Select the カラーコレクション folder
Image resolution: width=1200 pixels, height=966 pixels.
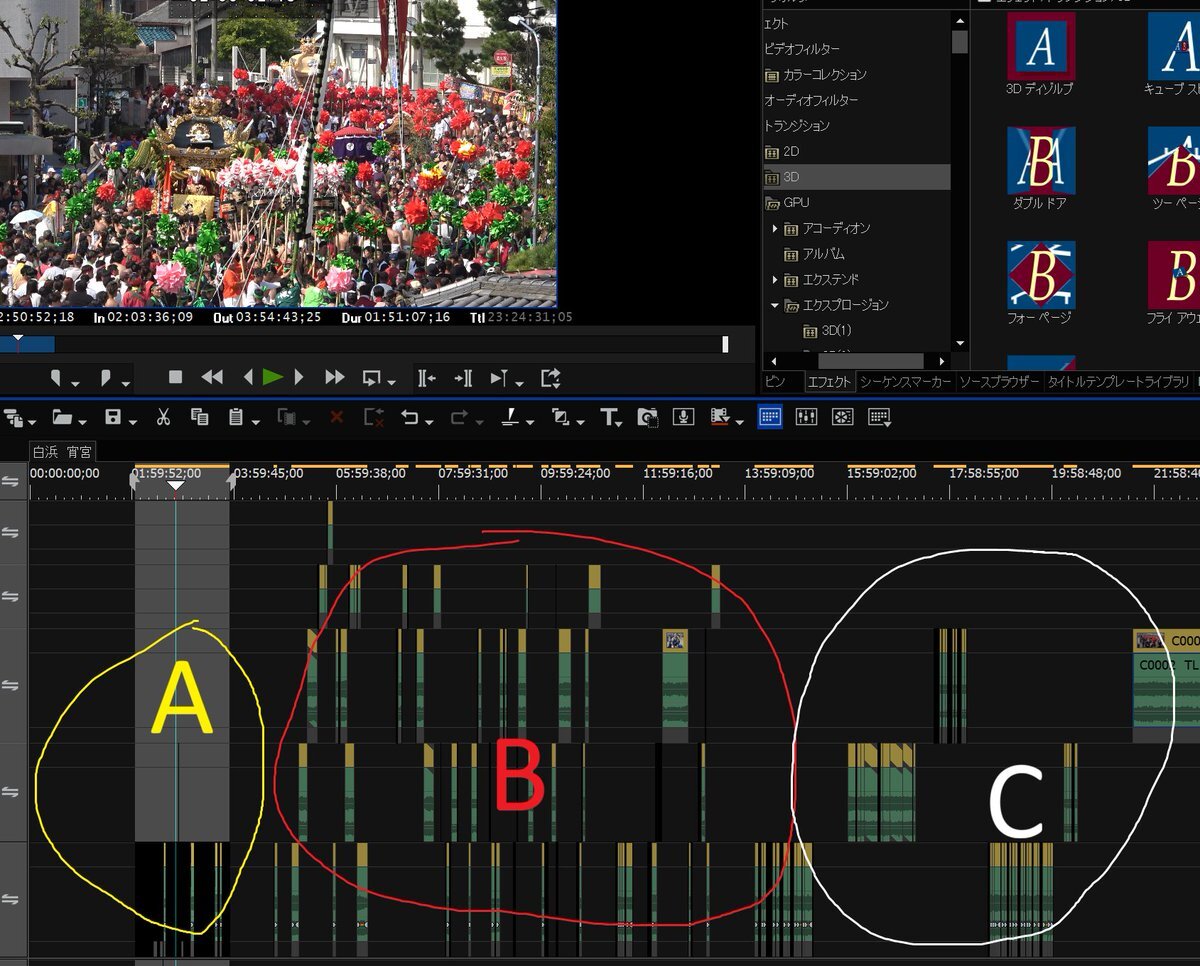816,75
